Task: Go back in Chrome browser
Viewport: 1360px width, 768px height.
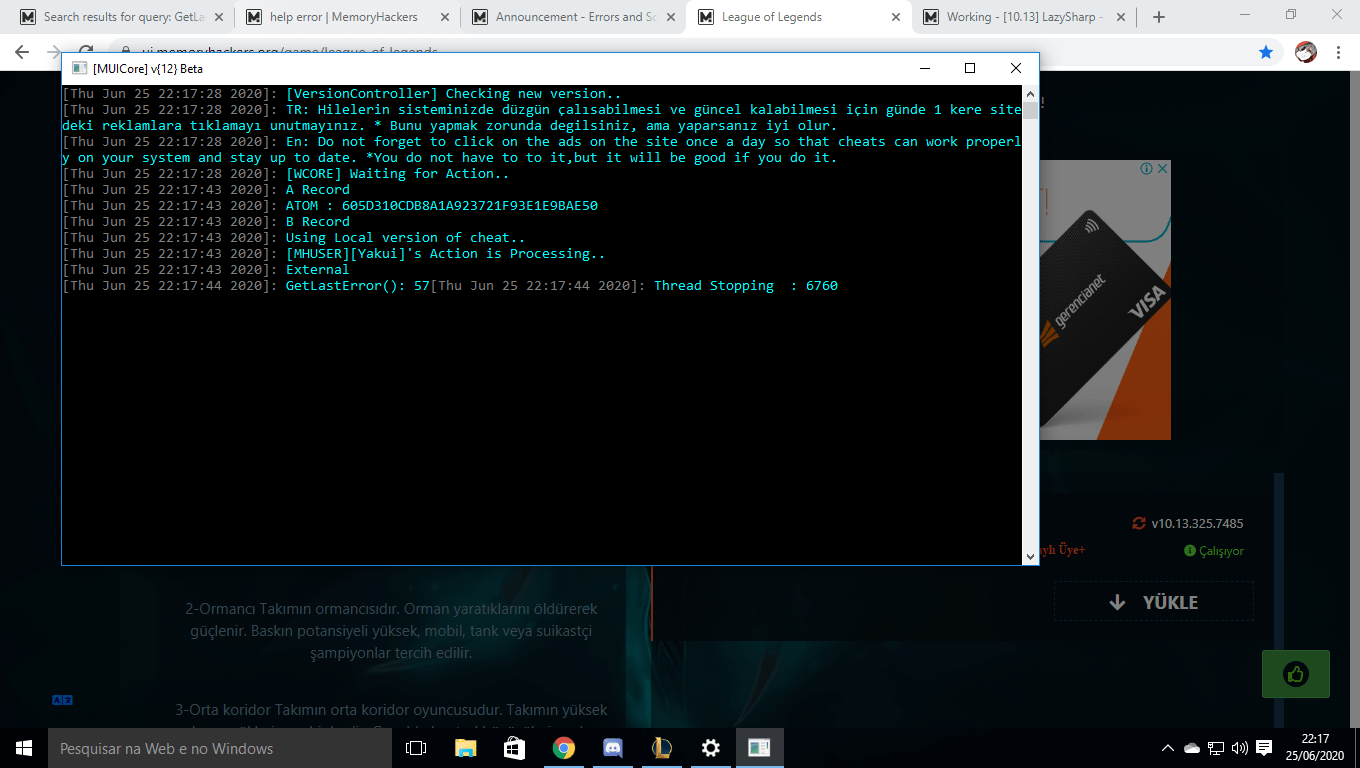Action: coord(22,52)
